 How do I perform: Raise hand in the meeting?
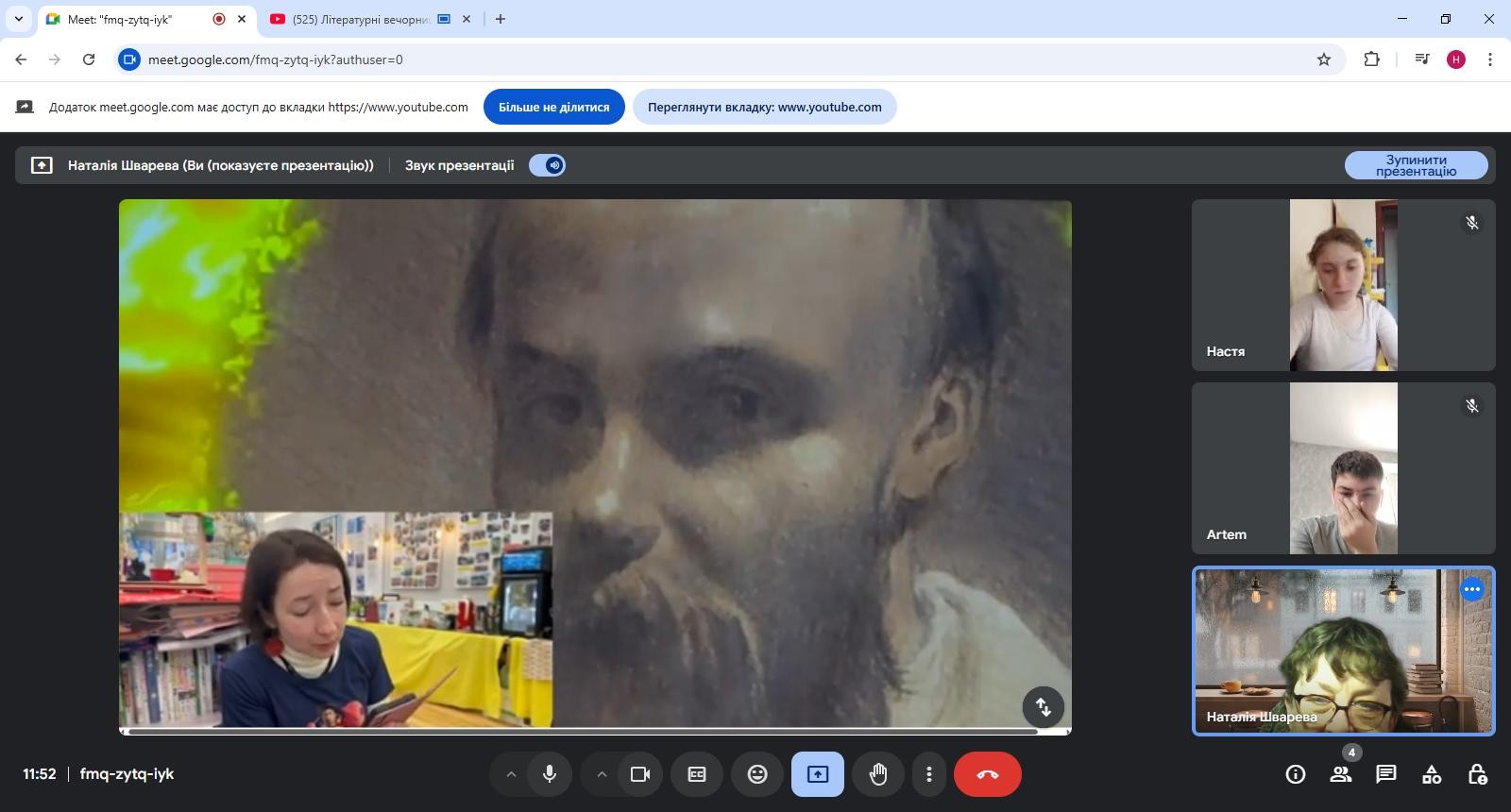[x=878, y=774]
